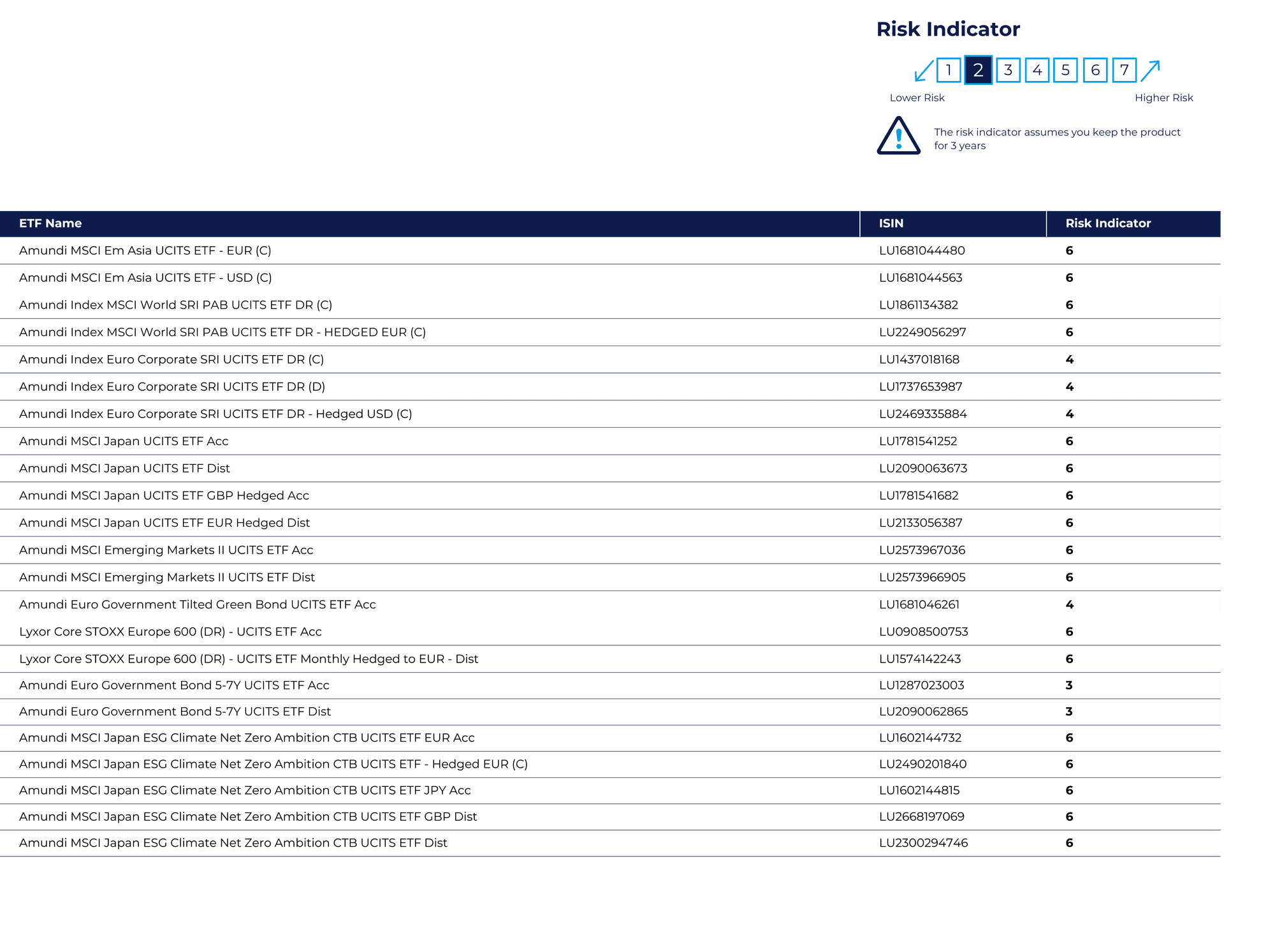1275x952 pixels.
Task: Click the higher risk up-right arrow
Action: click(1150, 71)
